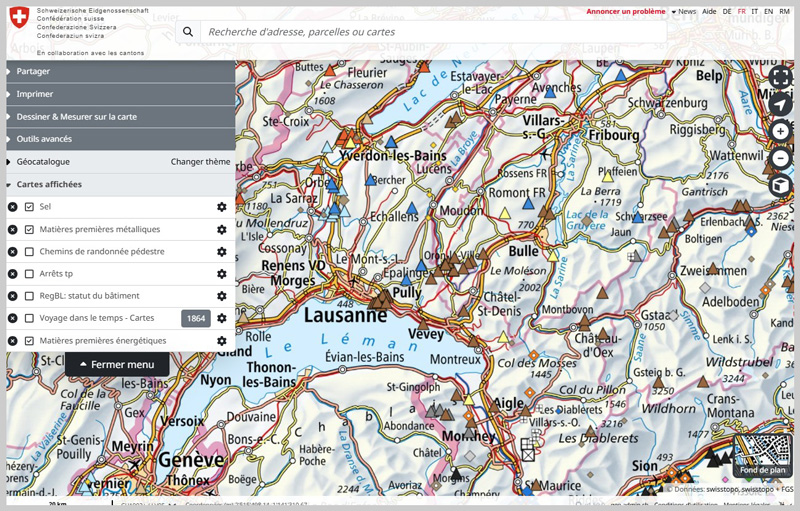Activate geolocation arrow button
This screenshot has height=511, width=800.
[780, 105]
